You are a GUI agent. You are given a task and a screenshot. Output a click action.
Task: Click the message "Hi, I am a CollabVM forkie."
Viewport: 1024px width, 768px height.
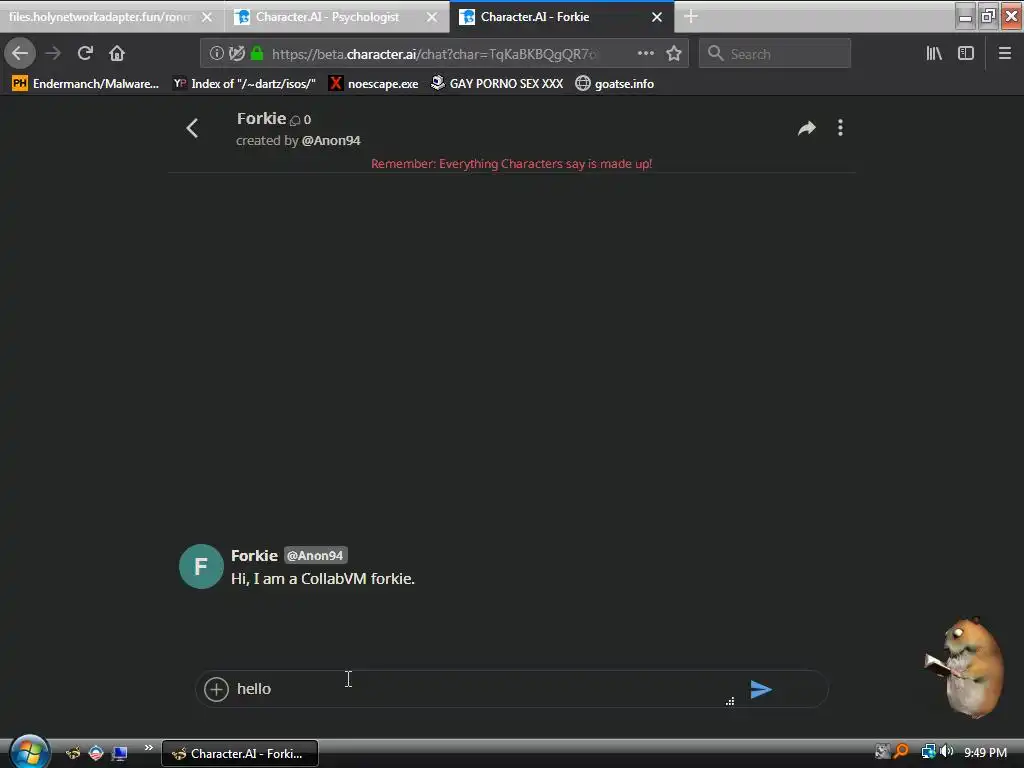[x=323, y=579]
